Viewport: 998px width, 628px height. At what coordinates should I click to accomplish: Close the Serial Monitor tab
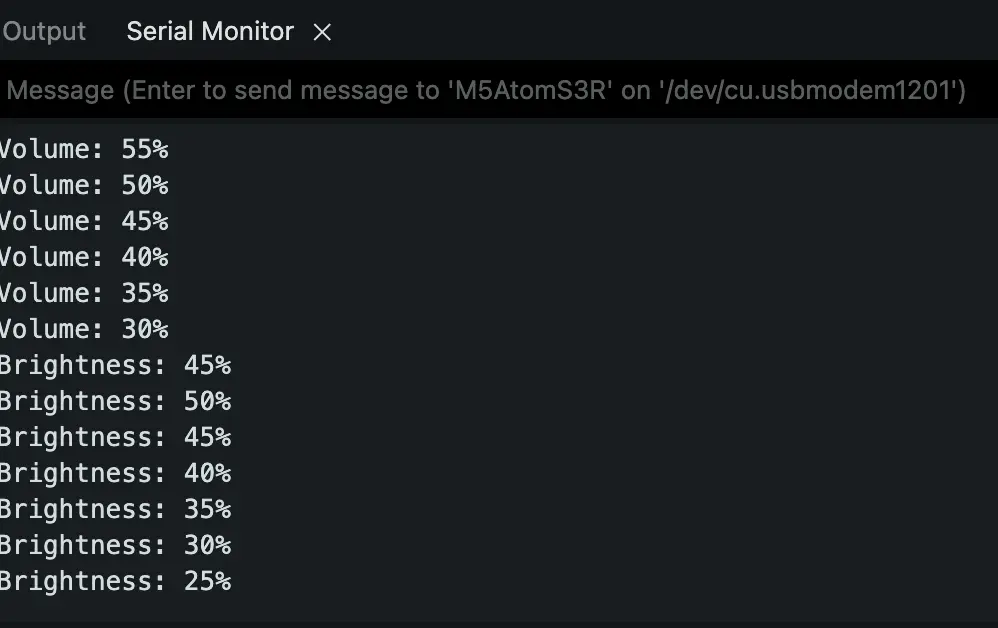tap(322, 32)
